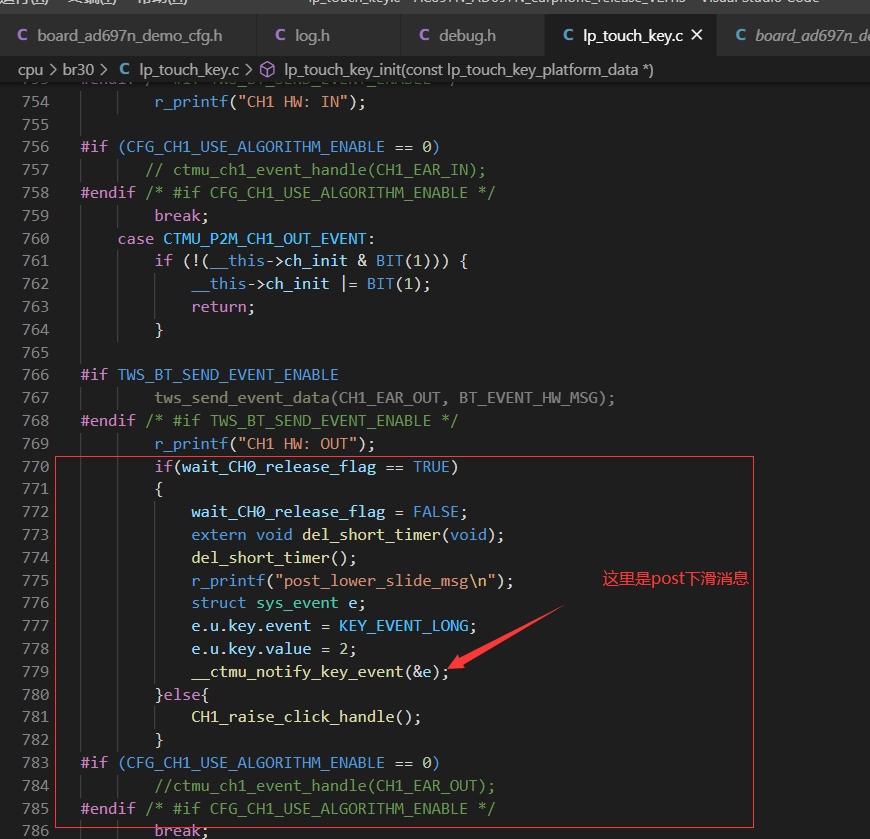Click line number 754 in the gutter

point(36,102)
